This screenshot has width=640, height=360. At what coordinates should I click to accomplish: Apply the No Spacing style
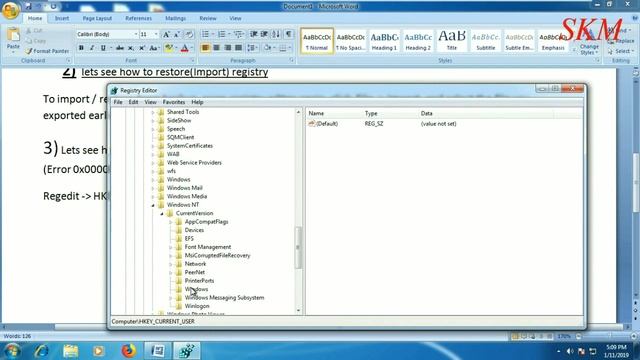[351, 41]
